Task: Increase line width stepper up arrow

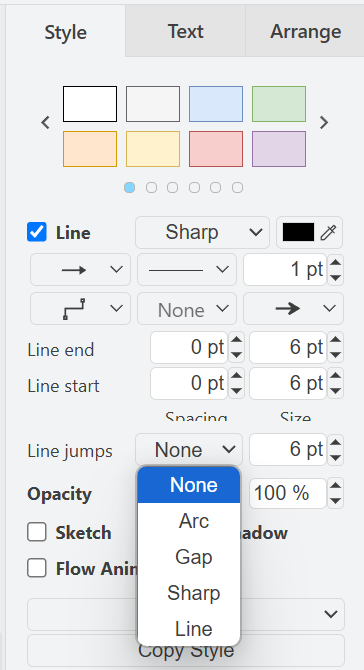Action: click(x=336, y=262)
